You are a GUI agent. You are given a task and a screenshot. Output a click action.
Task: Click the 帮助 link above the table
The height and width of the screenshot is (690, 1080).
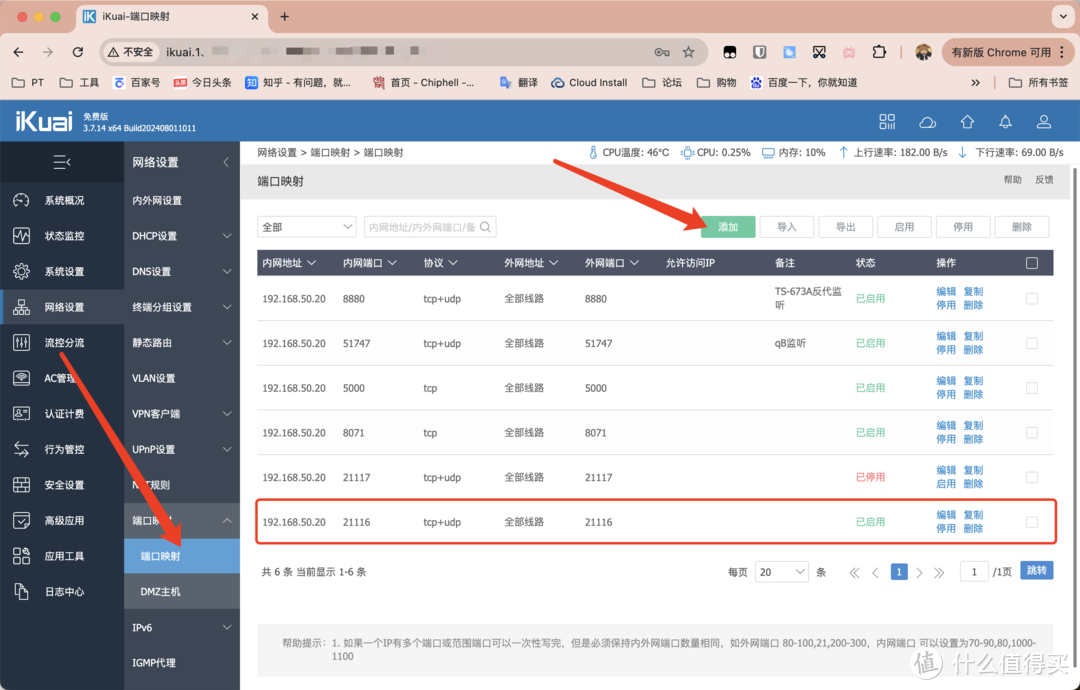tap(1011, 178)
